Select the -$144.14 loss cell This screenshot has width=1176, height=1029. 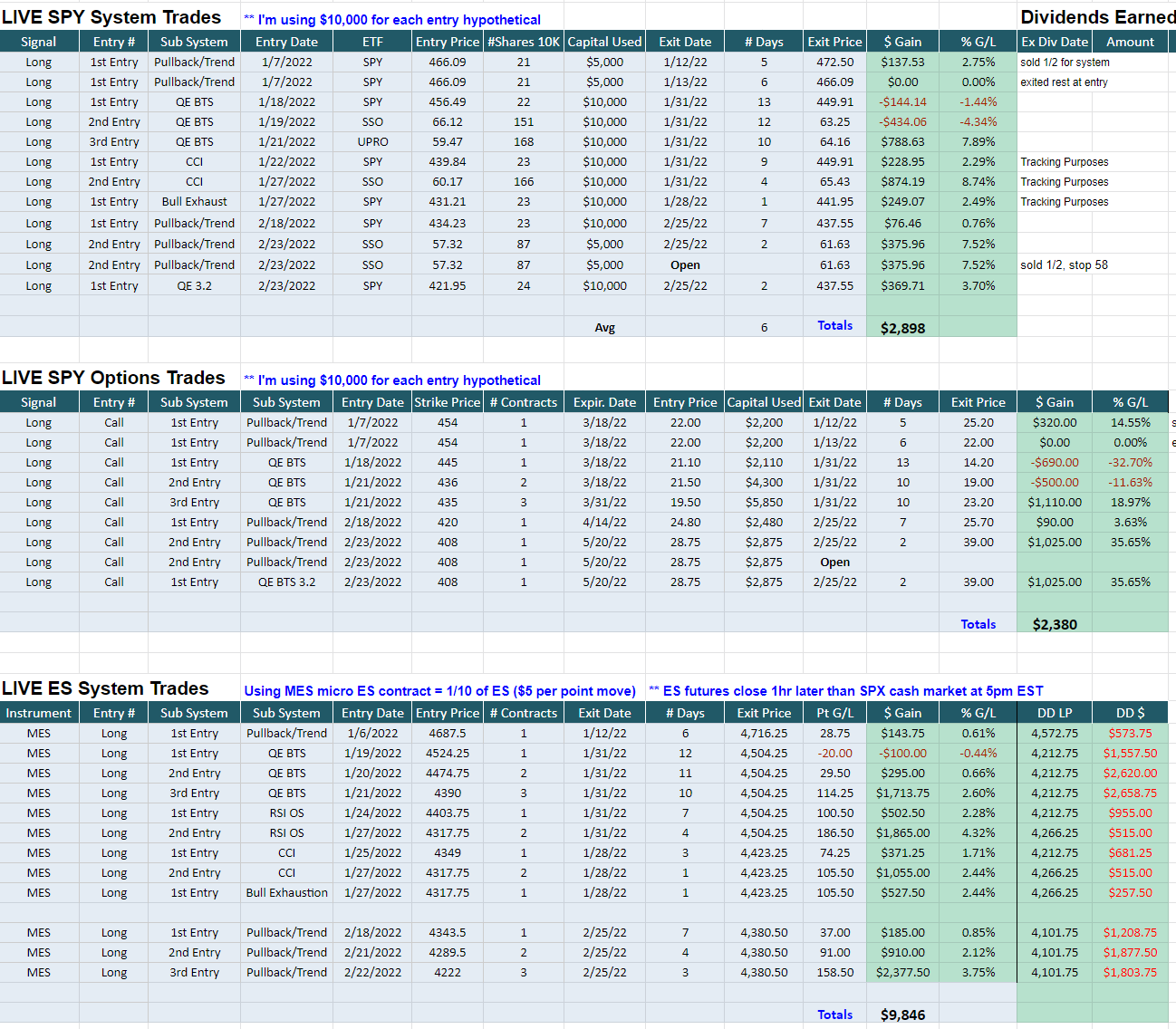coord(902,102)
